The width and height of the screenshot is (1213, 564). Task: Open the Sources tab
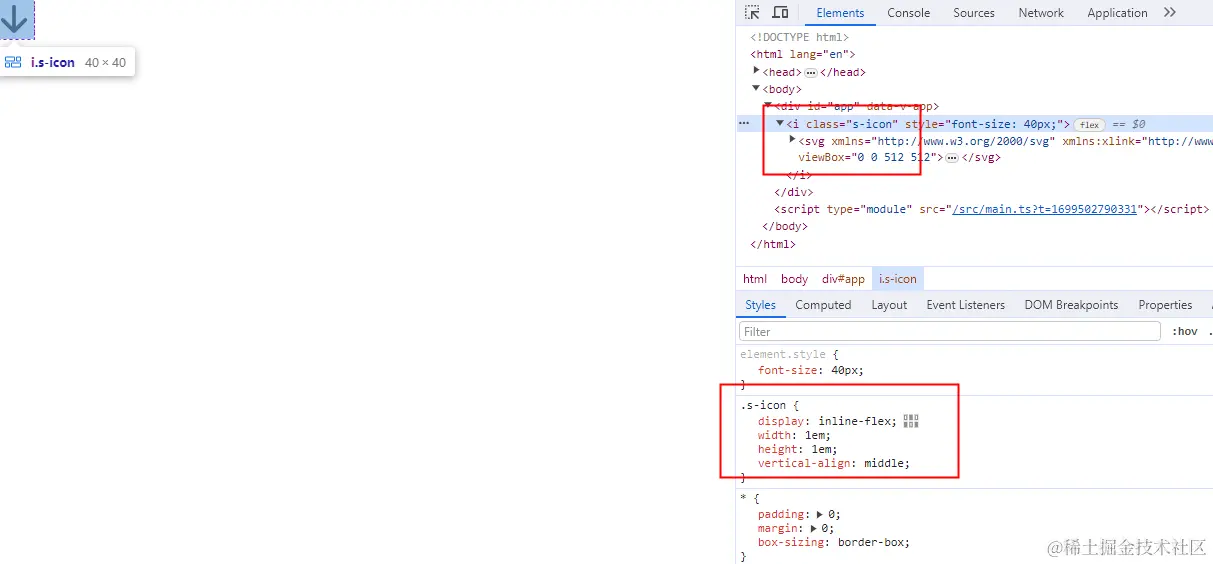973,13
